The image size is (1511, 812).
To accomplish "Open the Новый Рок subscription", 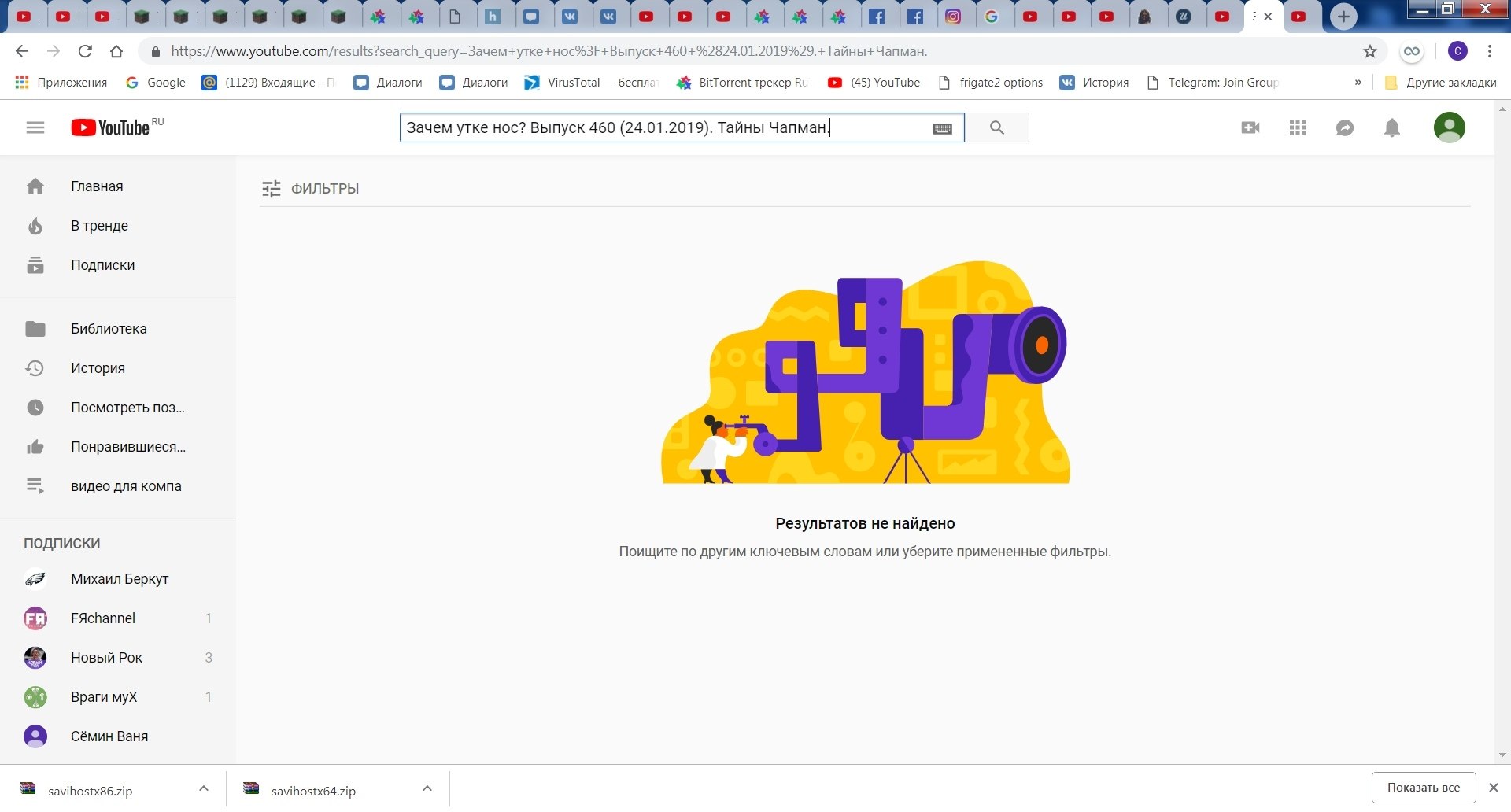I will (118, 658).
